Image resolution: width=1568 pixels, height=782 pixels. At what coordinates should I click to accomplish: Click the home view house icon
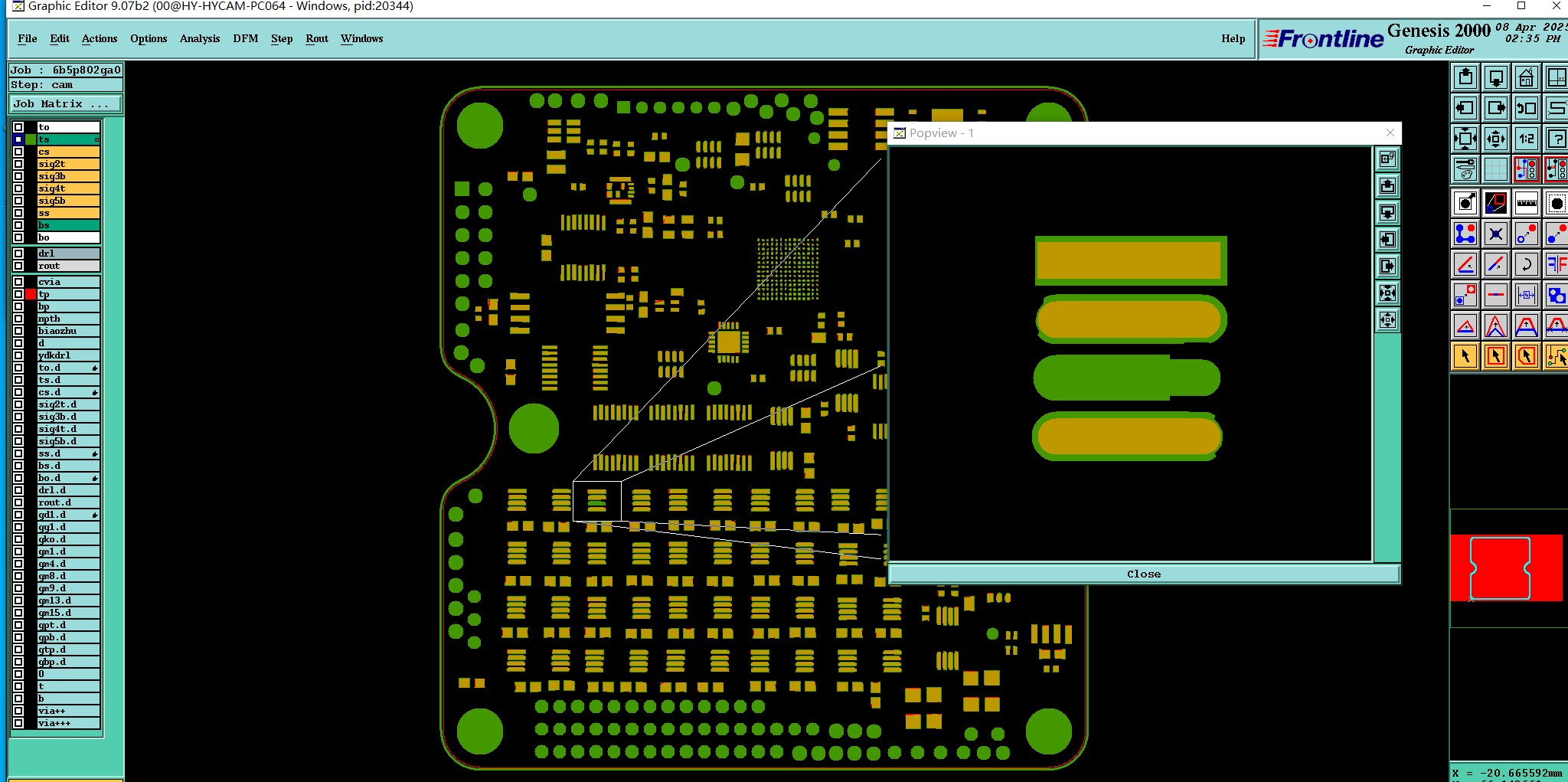(1526, 77)
